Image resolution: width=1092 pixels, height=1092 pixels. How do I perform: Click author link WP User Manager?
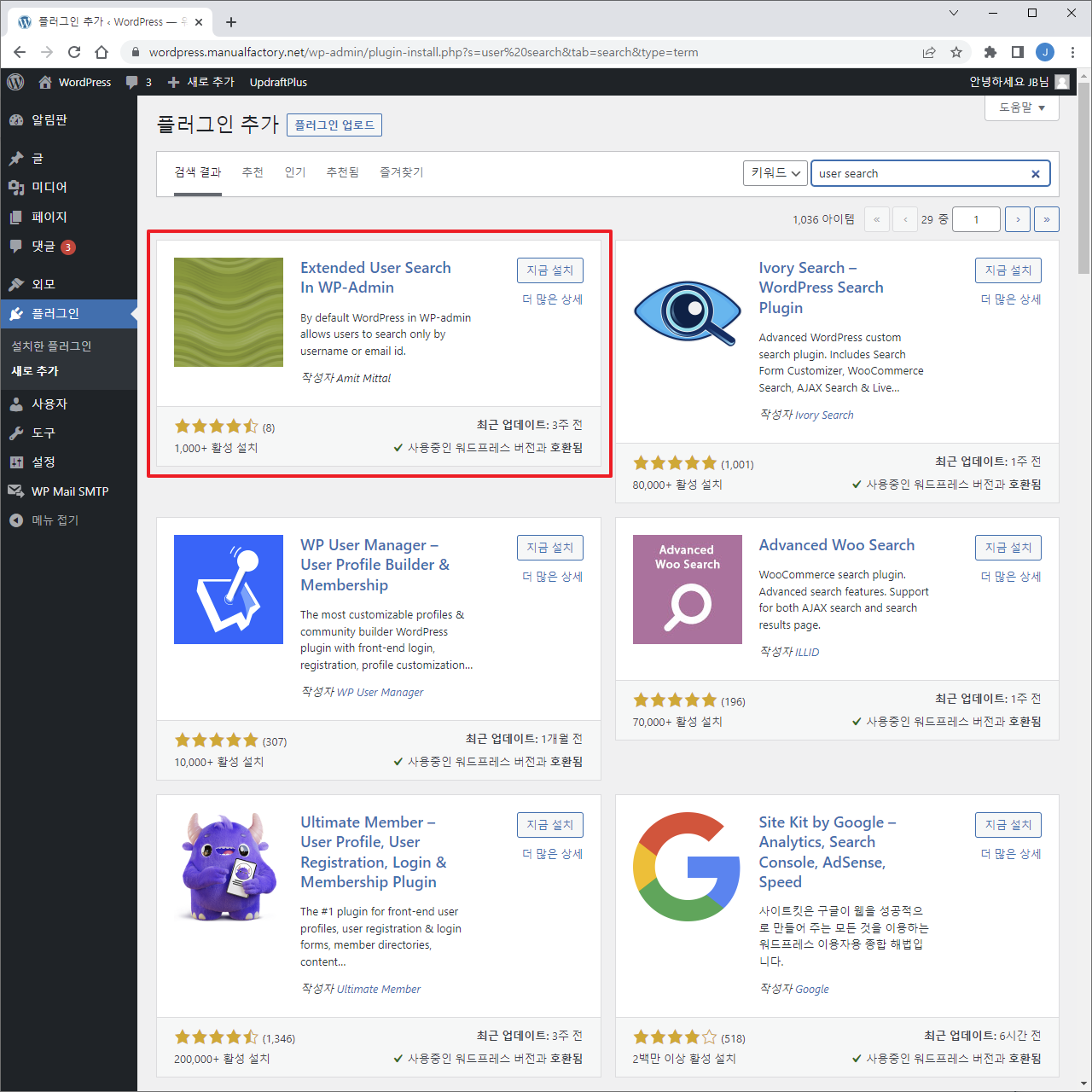(x=380, y=692)
